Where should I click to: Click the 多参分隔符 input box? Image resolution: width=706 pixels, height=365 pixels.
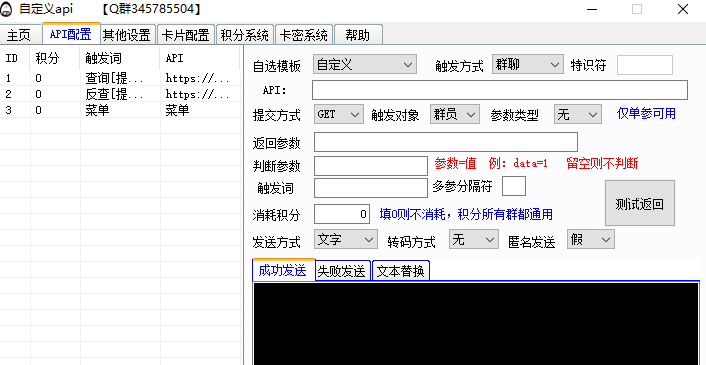[514, 186]
